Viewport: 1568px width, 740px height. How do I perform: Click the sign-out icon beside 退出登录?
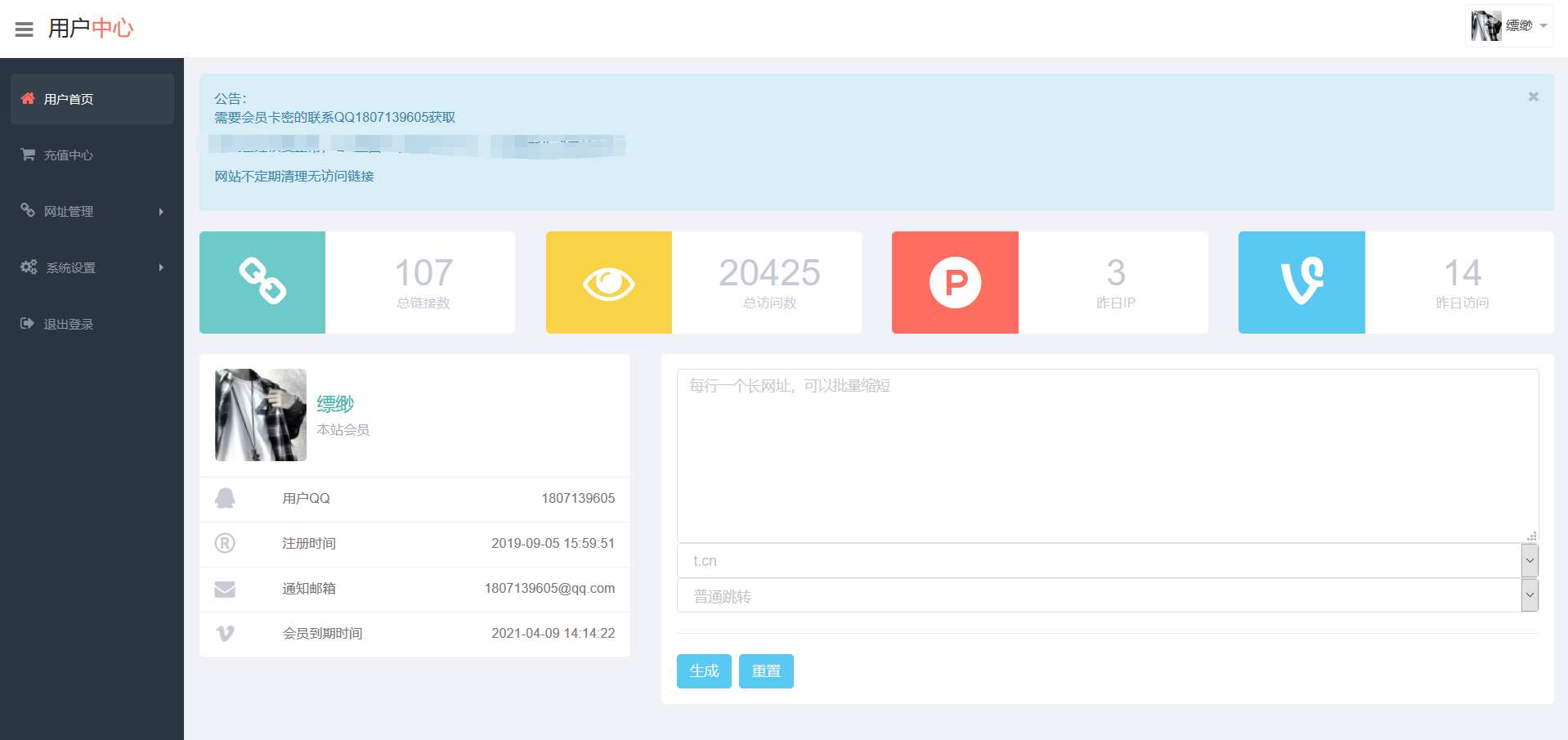(x=28, y=323)
